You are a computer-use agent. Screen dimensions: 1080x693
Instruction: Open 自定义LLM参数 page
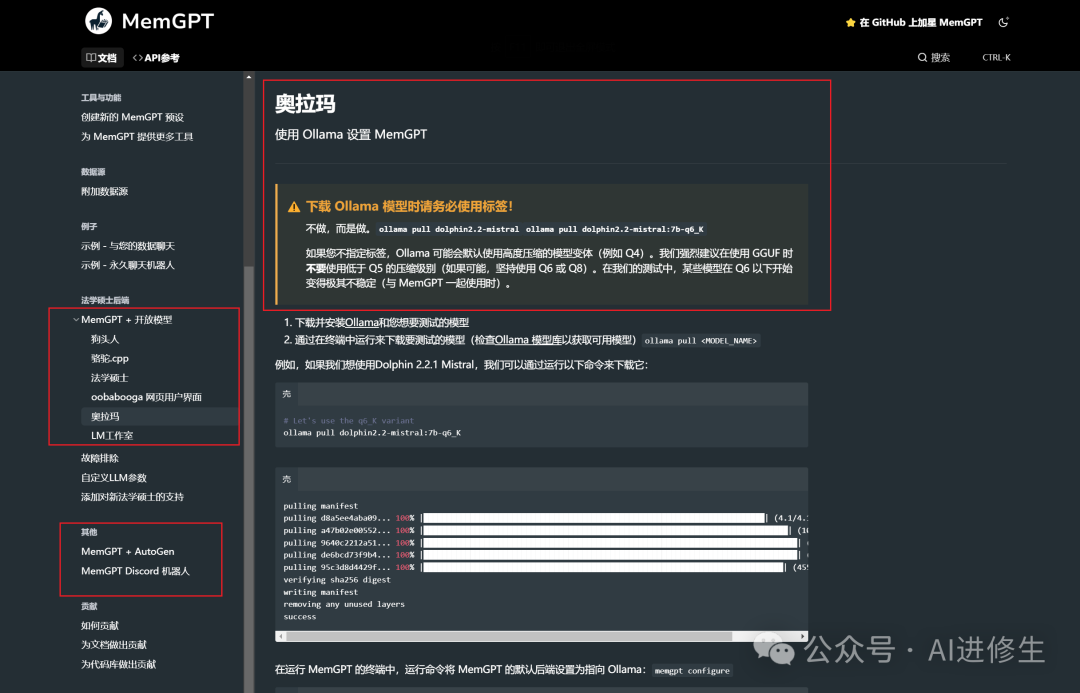114,477
